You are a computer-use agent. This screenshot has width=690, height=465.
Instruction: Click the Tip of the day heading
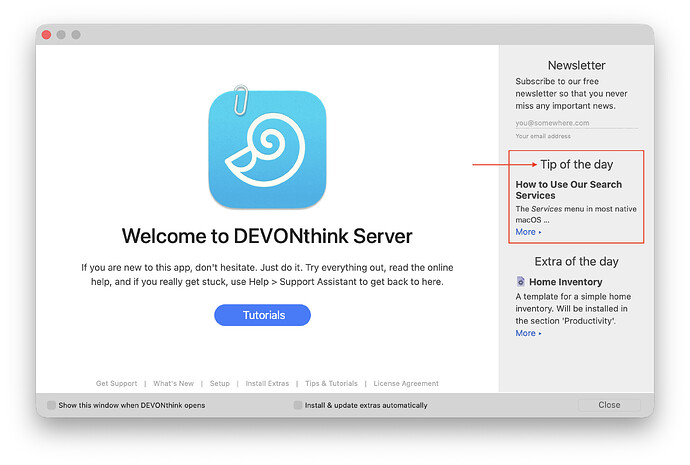(x=576, y=164)
